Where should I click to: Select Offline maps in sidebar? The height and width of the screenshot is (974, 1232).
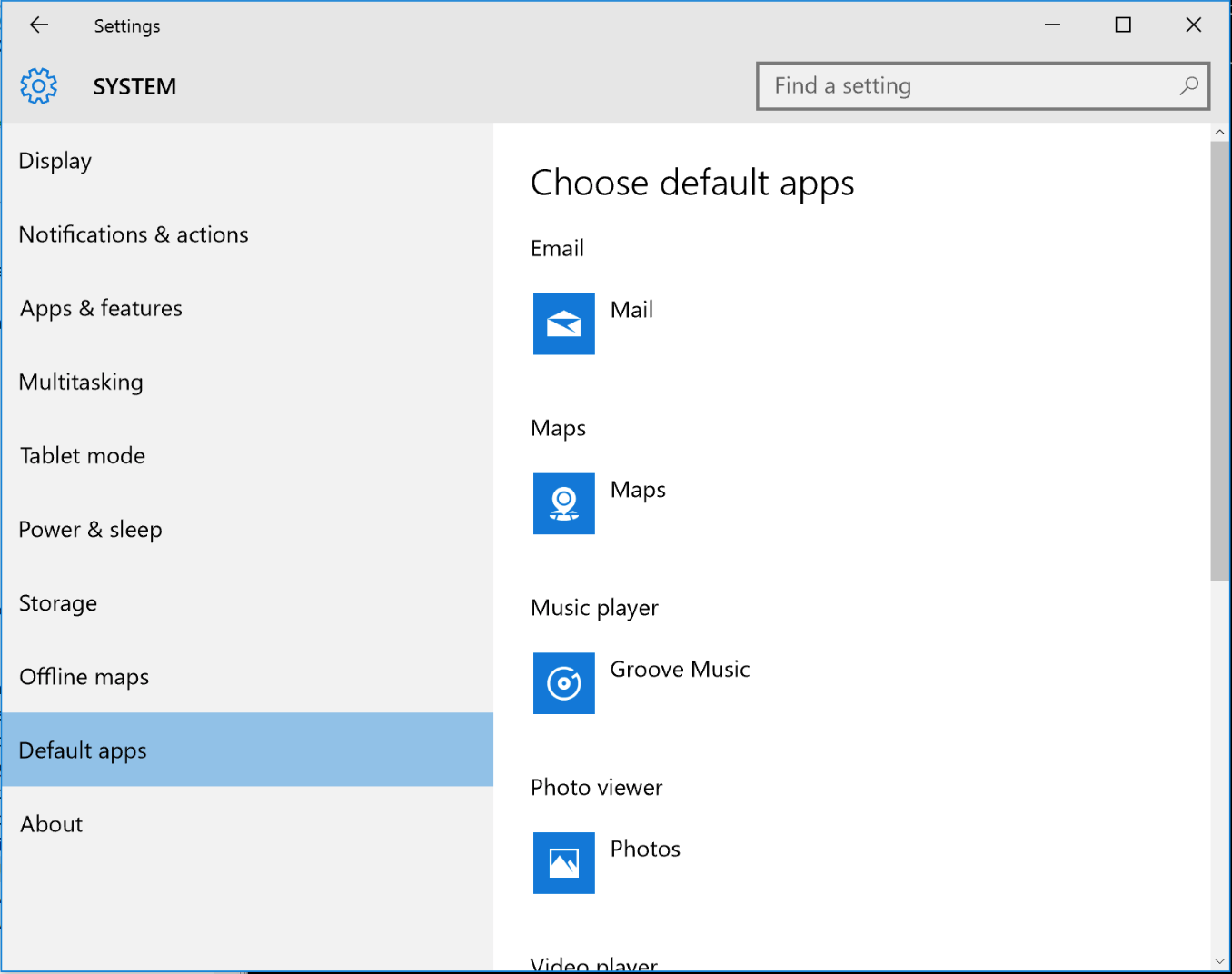coord(84,676)
